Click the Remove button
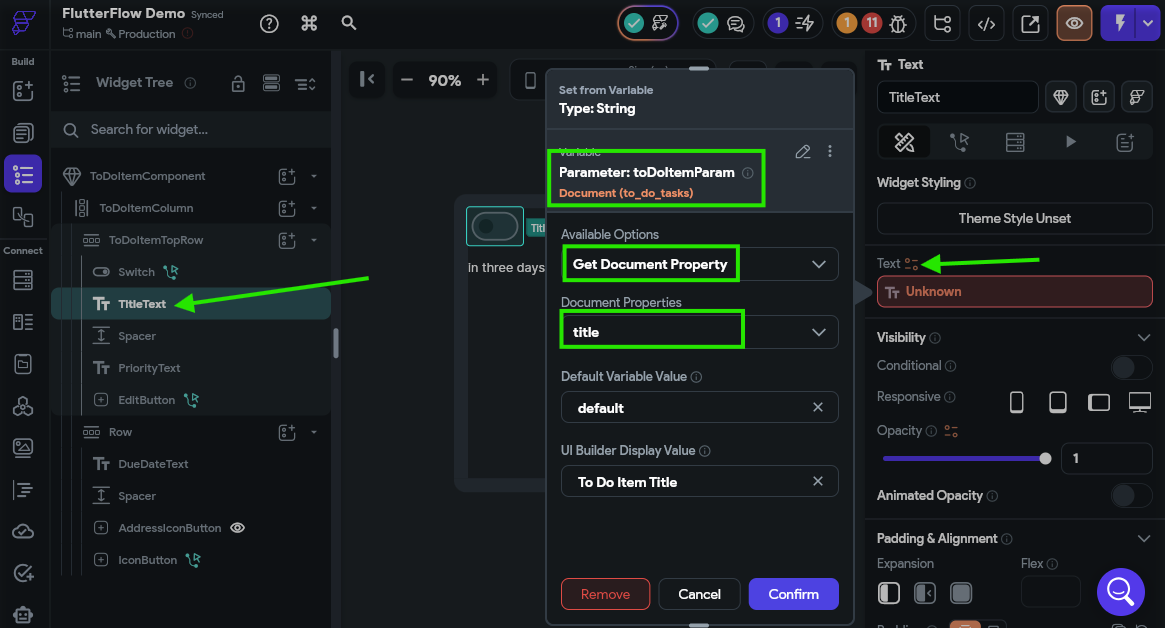 pyautogui.click(x=605, y=594)
